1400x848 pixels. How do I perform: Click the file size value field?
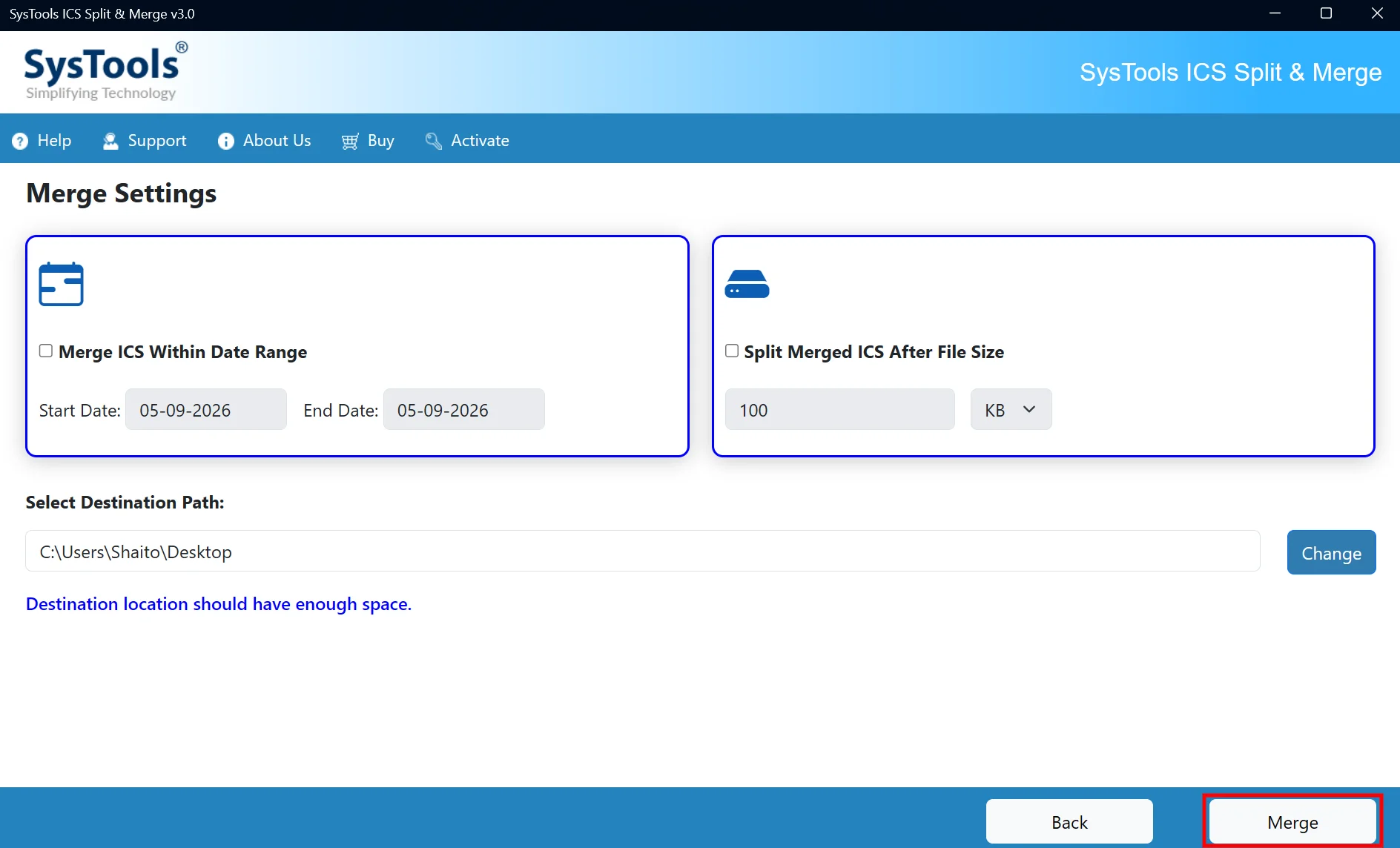click(x=840, y=409)
